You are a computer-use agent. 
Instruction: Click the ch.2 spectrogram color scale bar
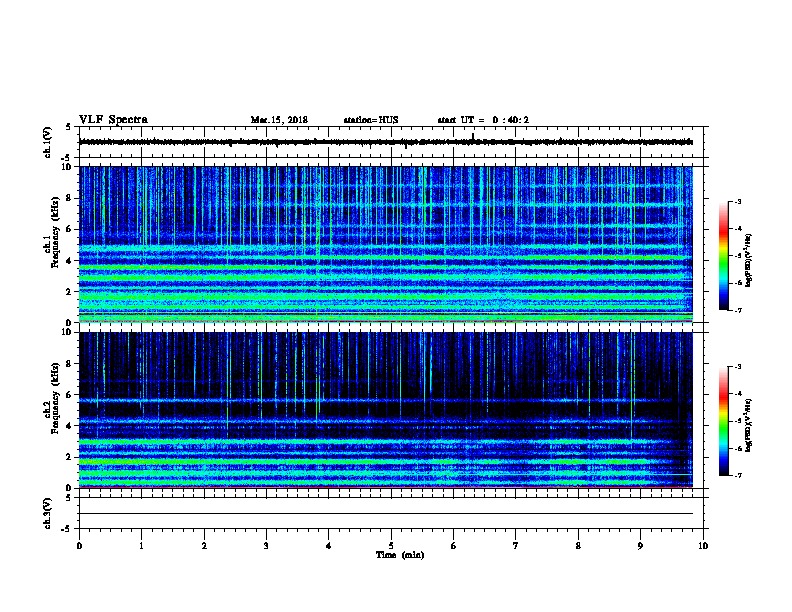[723, 421]
